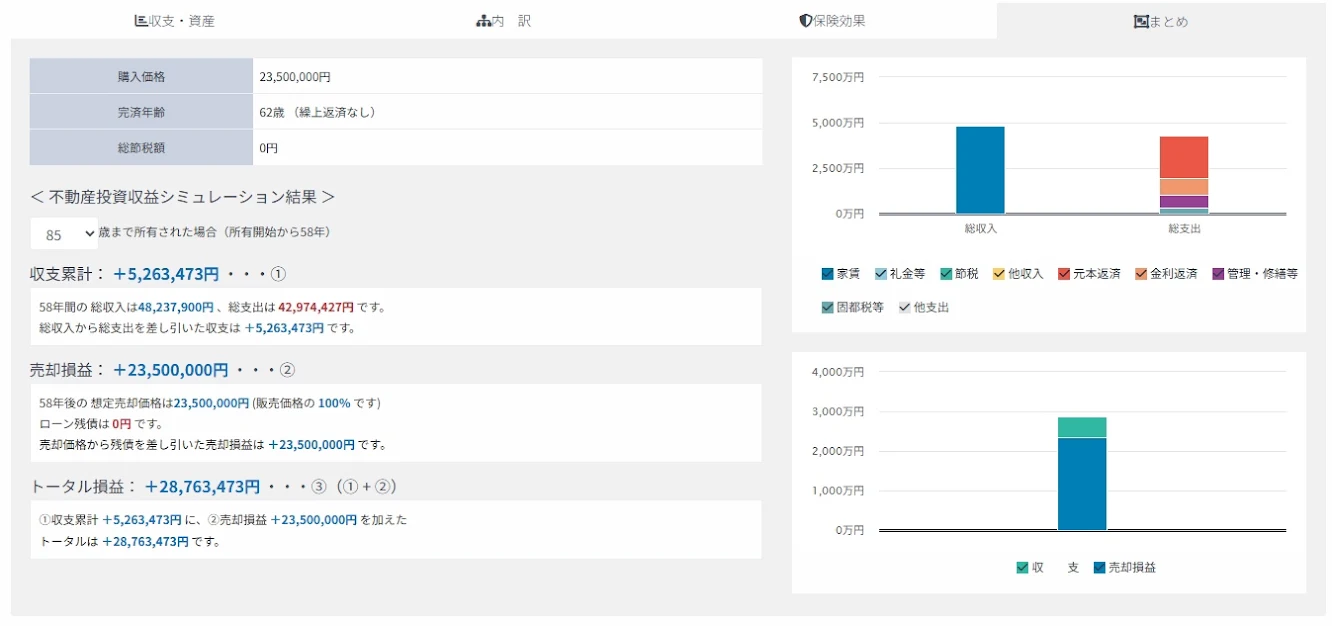This screenshot has height=626, width=1332.
Task: Toggle the 金利返済 legend checkbox
Action: tap(1141, 274)
